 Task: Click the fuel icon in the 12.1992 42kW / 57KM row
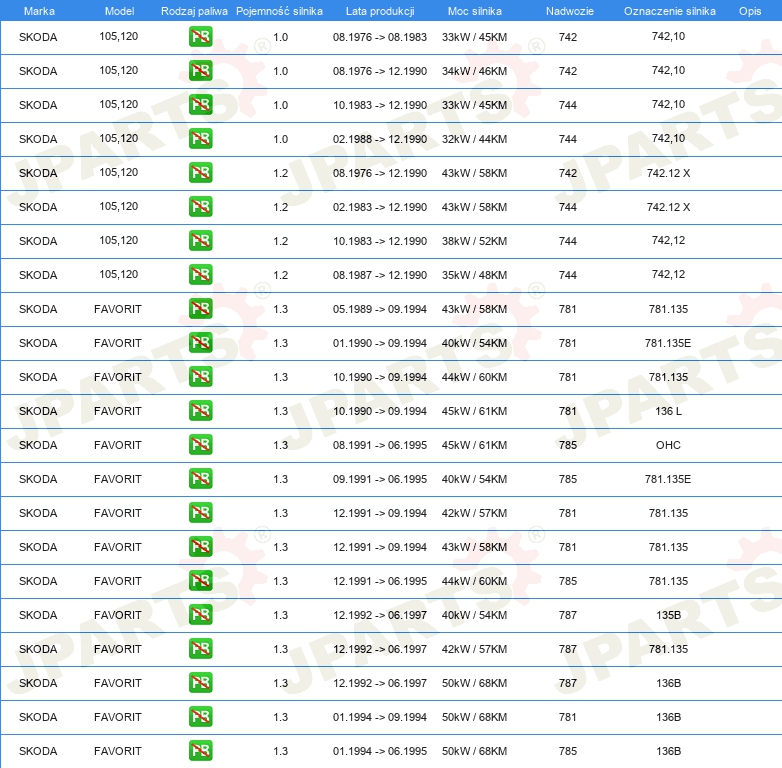coord(200,648)
